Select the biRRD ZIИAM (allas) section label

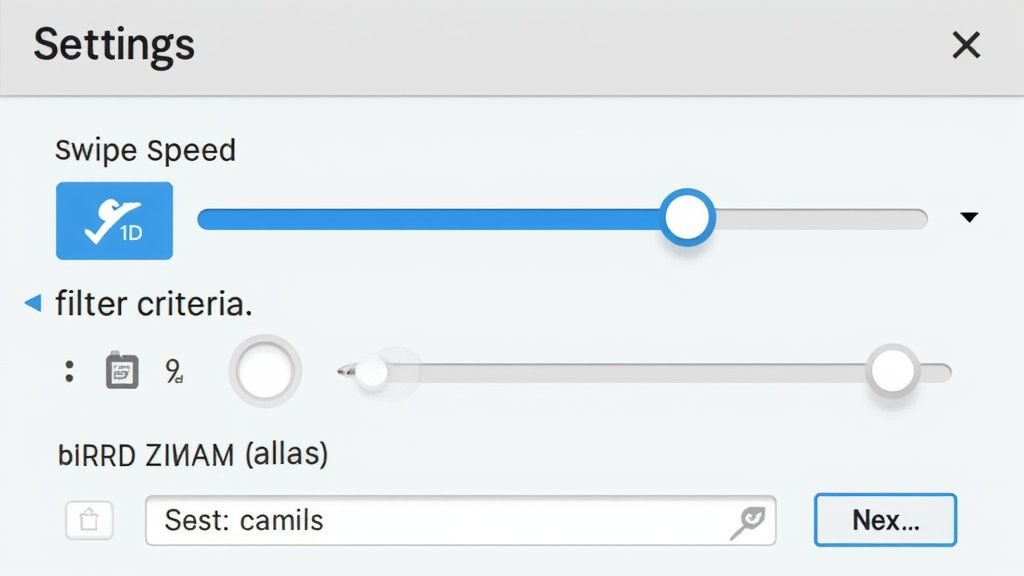(x=193, y=454)
